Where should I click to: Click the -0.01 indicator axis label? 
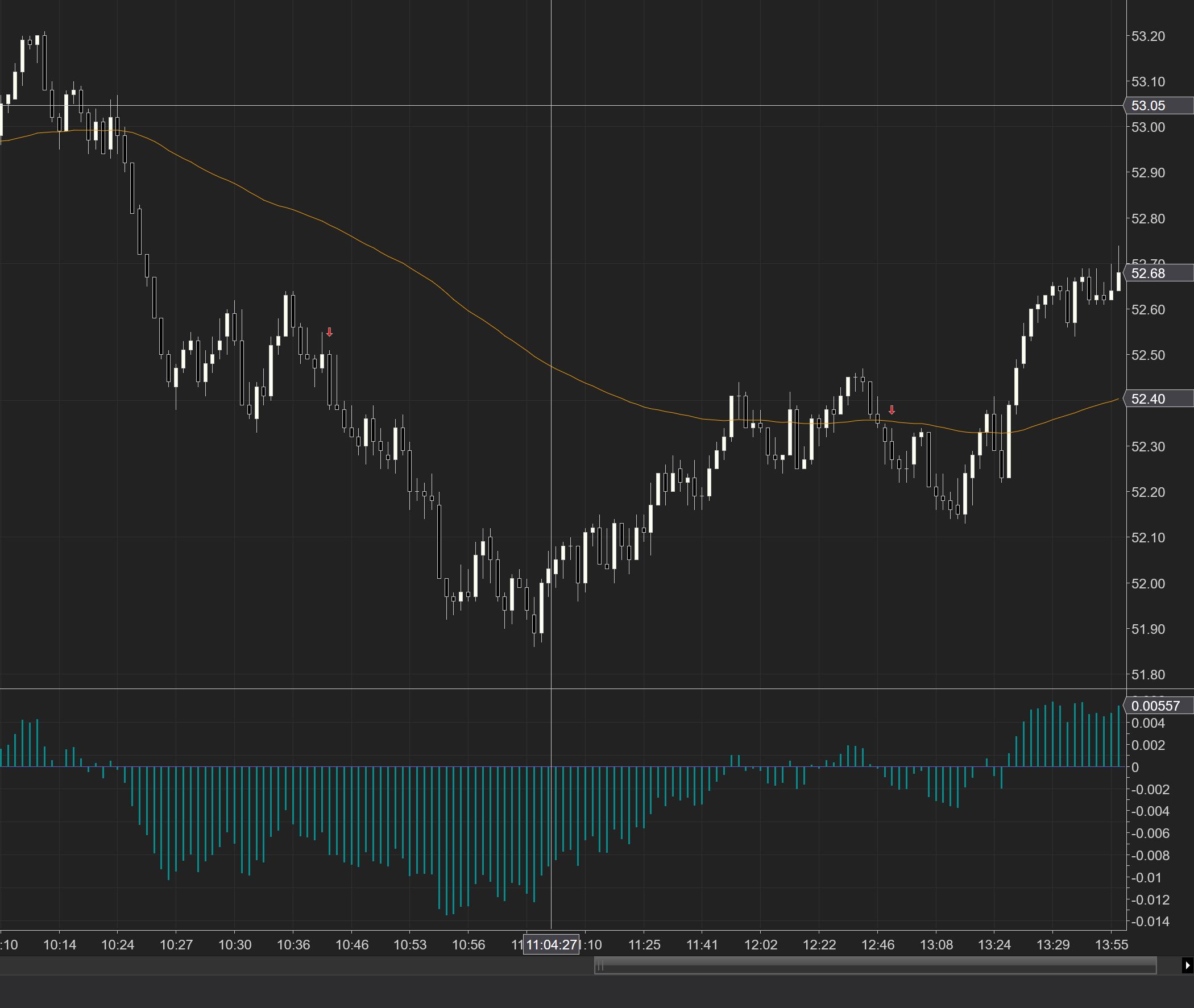(x=1146, y=878)
